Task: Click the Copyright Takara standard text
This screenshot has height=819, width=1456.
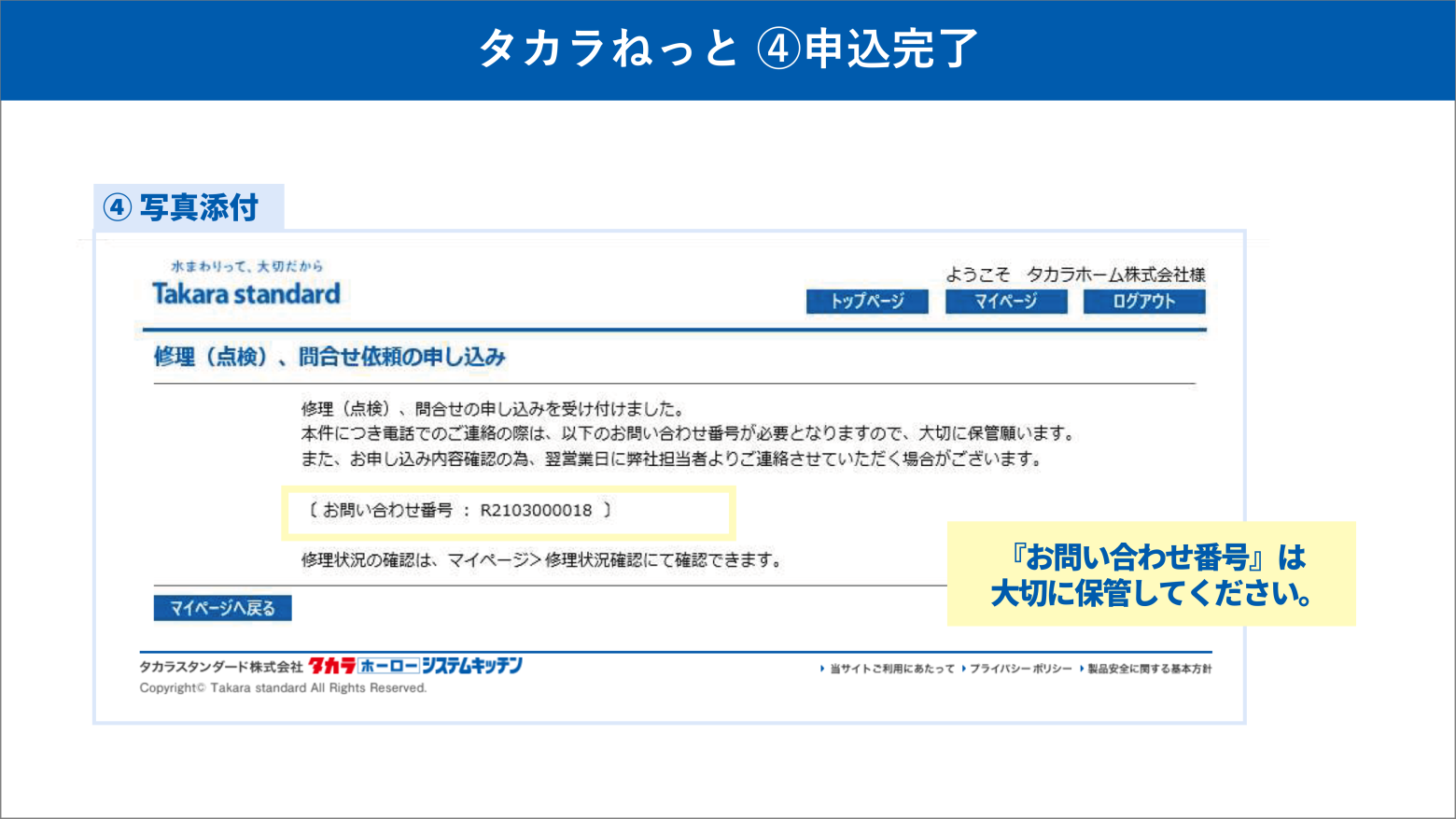Action: tap(283, 688)
